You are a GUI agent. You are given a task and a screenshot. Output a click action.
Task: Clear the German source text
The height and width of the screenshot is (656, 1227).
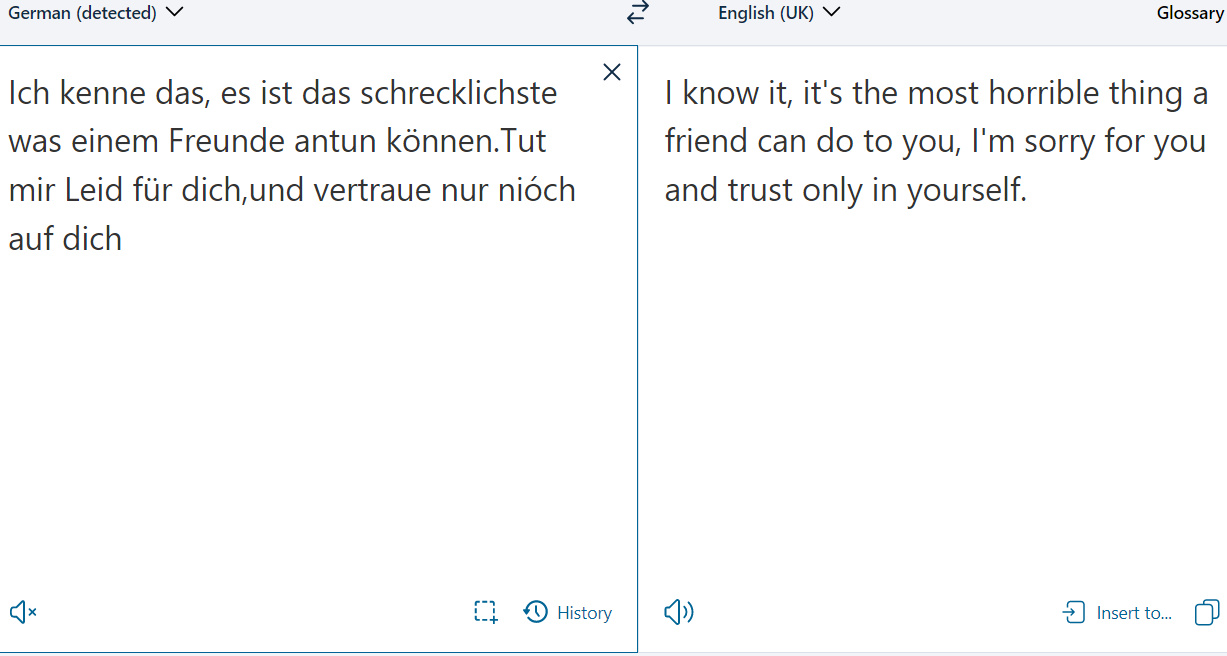(612, 72)
